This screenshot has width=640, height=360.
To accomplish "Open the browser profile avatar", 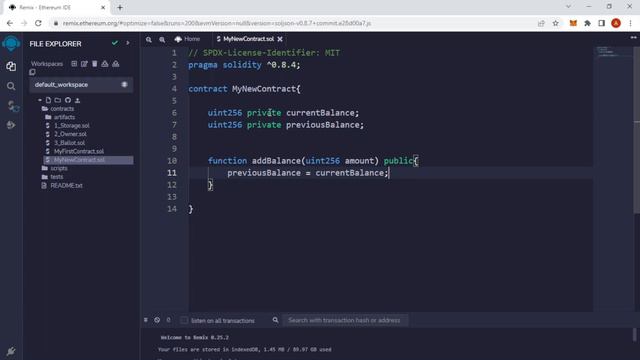I will pos(616,23).
